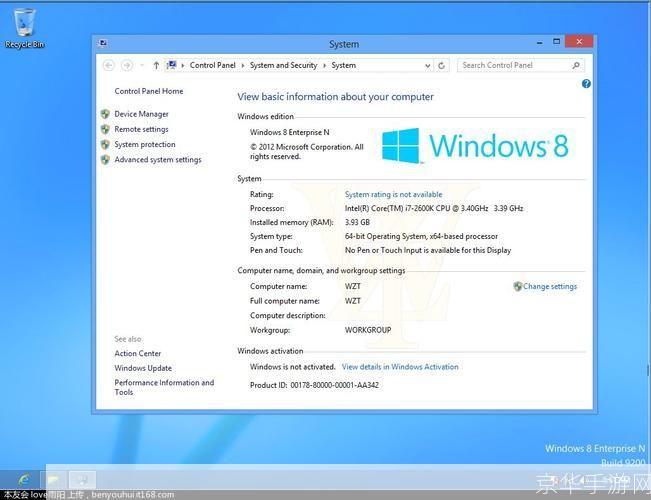Minimize the System window
Image resolution: width=651 pixels, height=500 pixels.
pos(539,42)
